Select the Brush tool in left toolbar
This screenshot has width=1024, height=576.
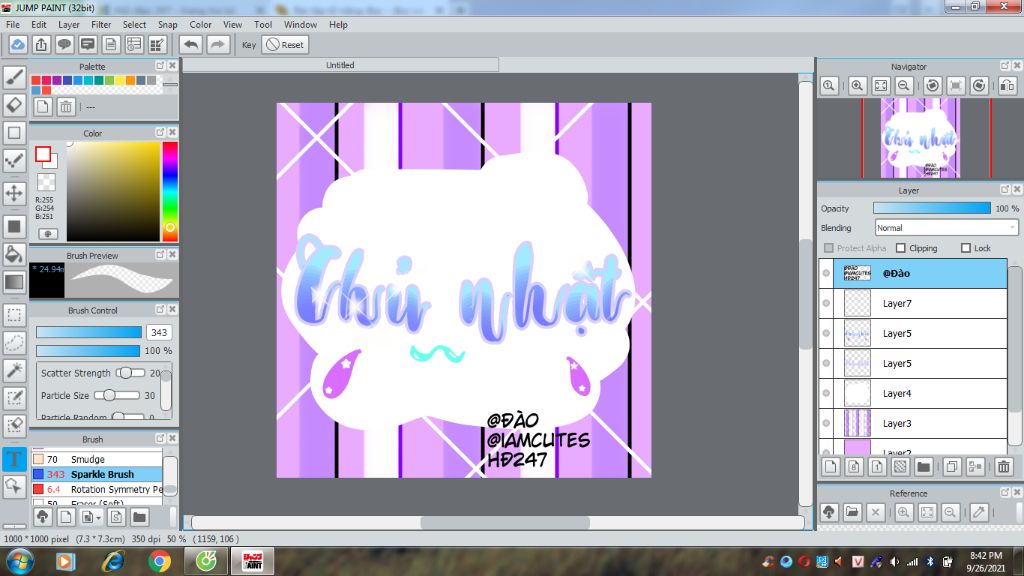coord(14,77)
